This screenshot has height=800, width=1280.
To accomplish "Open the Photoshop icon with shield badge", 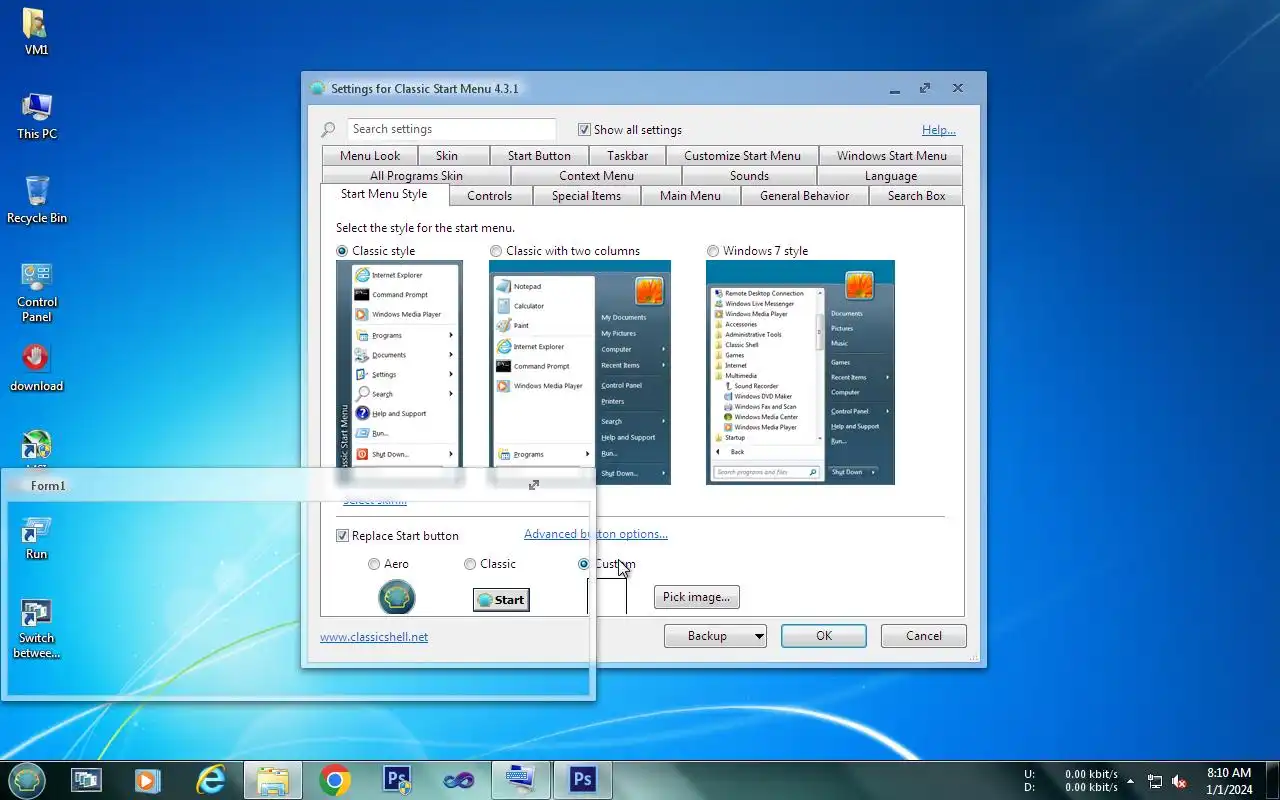I will (x=397, y=781).
